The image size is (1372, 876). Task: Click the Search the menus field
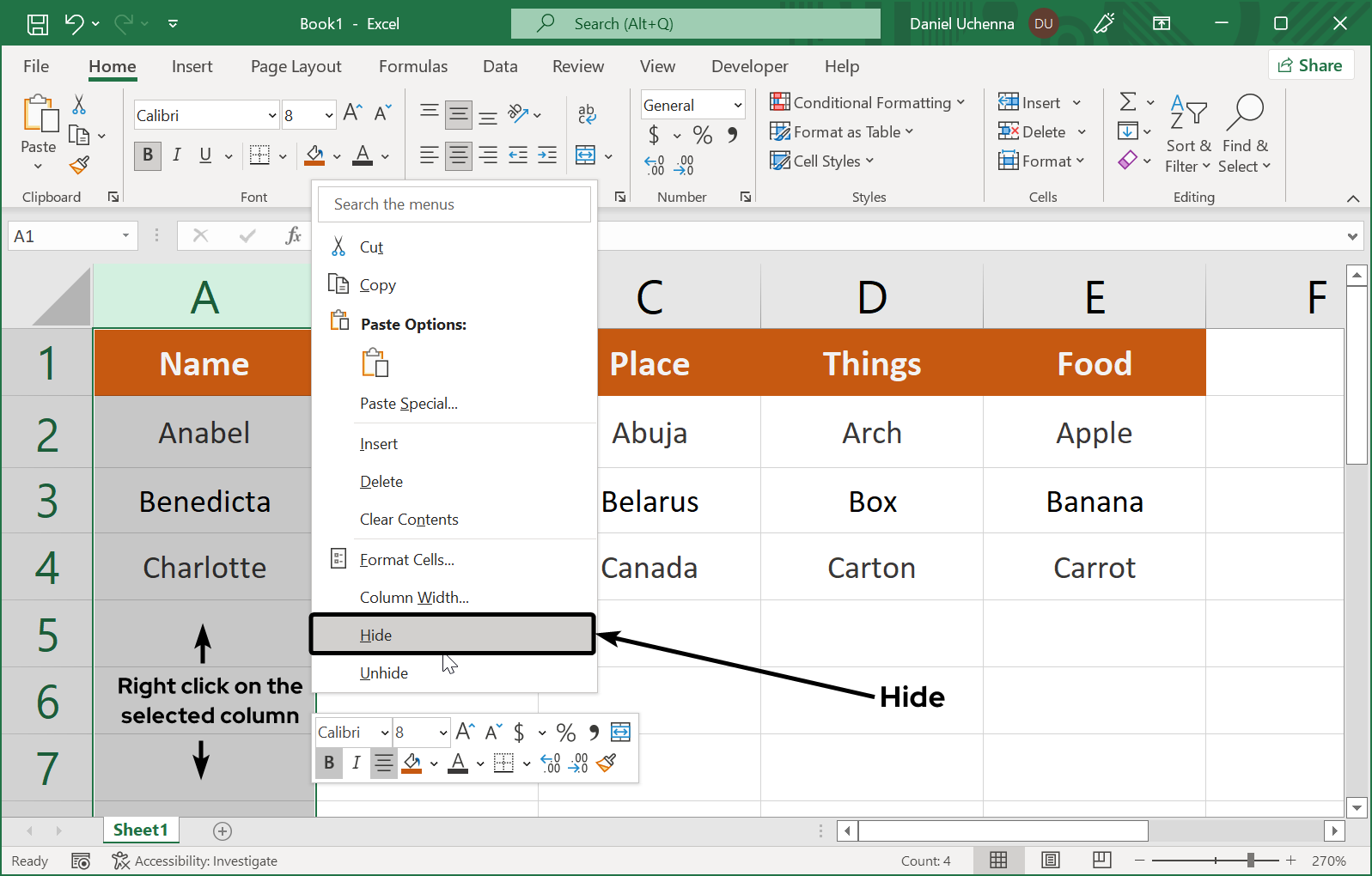point(454,204)
